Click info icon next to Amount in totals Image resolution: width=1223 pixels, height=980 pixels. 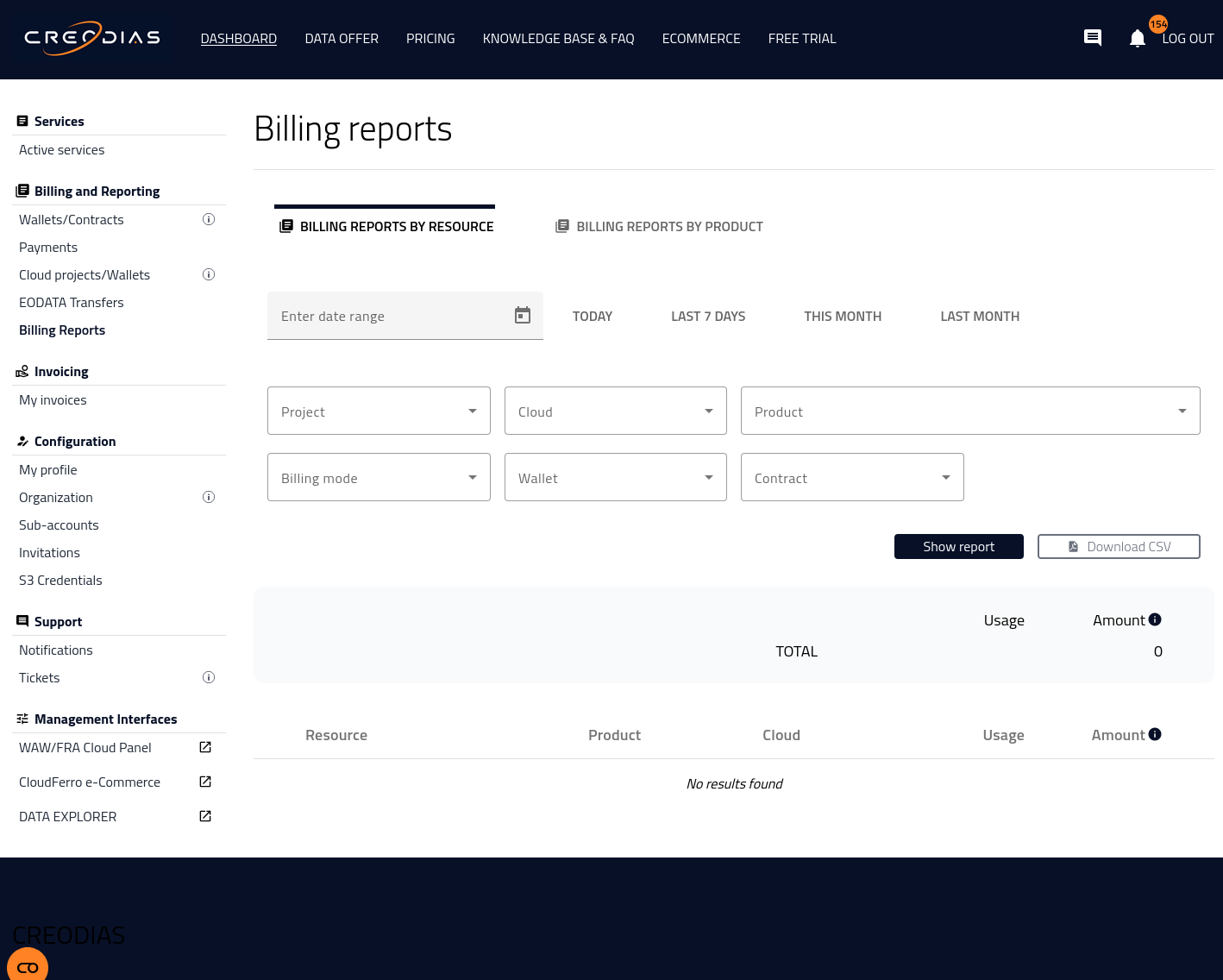[1155, 619]
